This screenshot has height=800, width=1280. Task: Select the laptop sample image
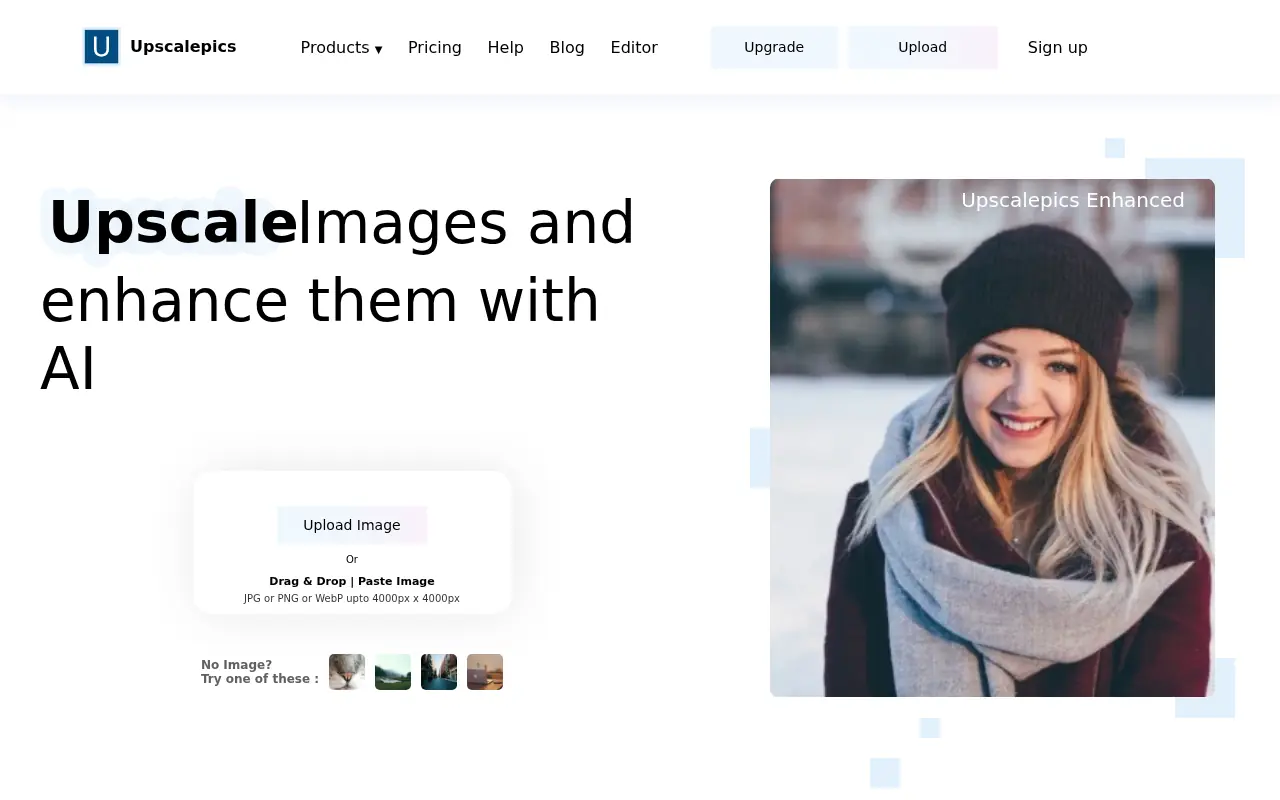(485, 671)
